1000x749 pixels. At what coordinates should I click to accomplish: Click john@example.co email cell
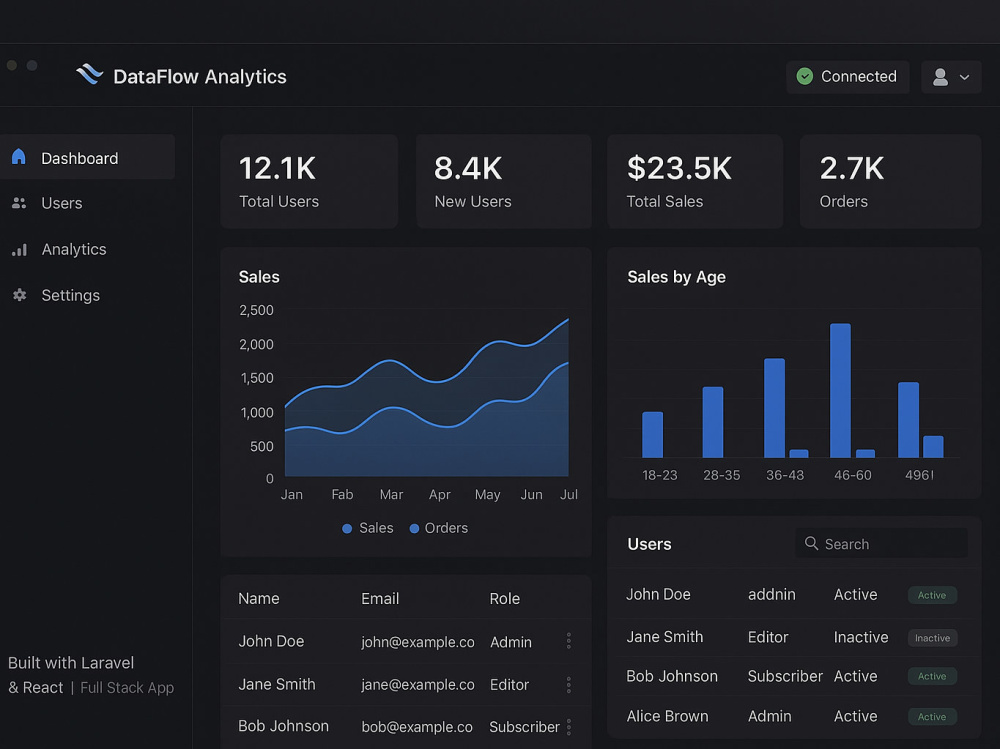pyautogui.click(x=418, y=642)
